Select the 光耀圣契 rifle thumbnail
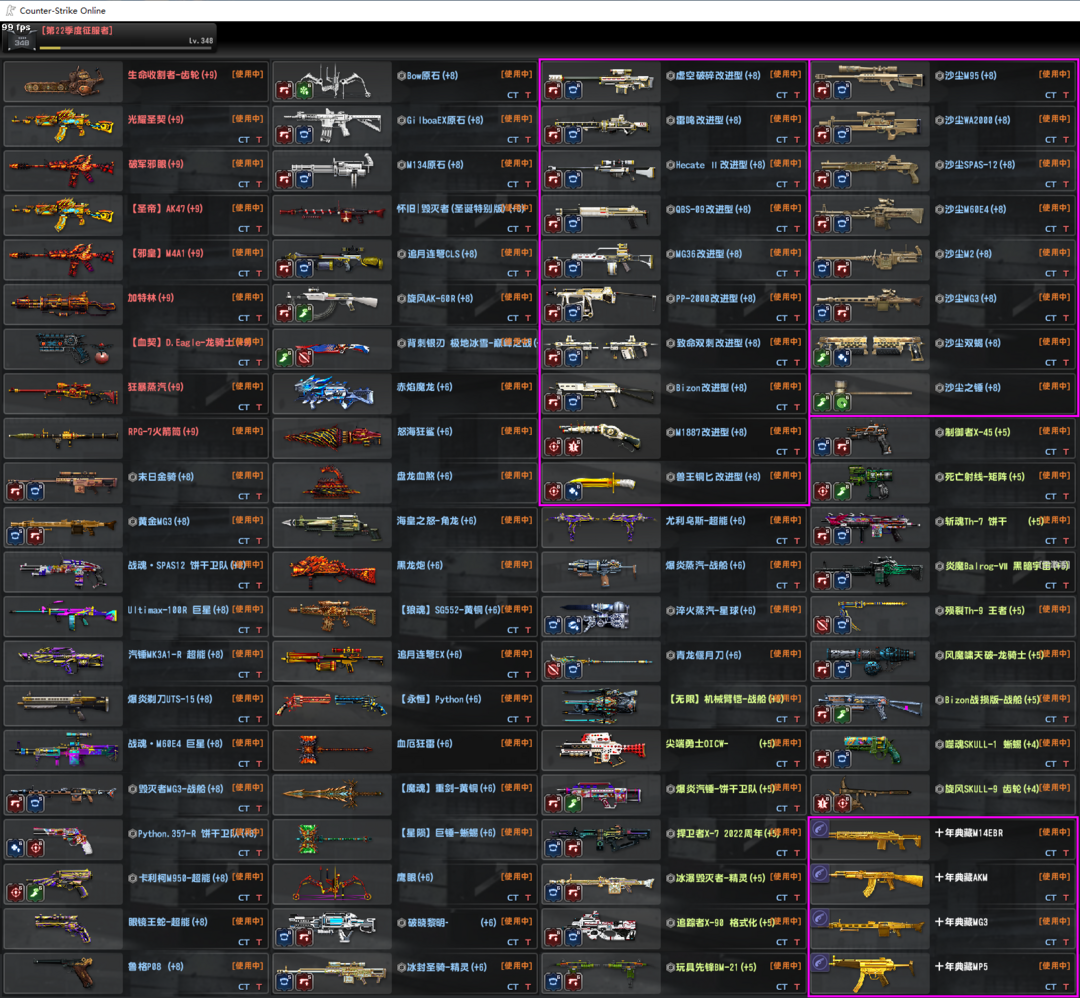The height and width of the screenshot is (998, 1080). tap(63, 127)
